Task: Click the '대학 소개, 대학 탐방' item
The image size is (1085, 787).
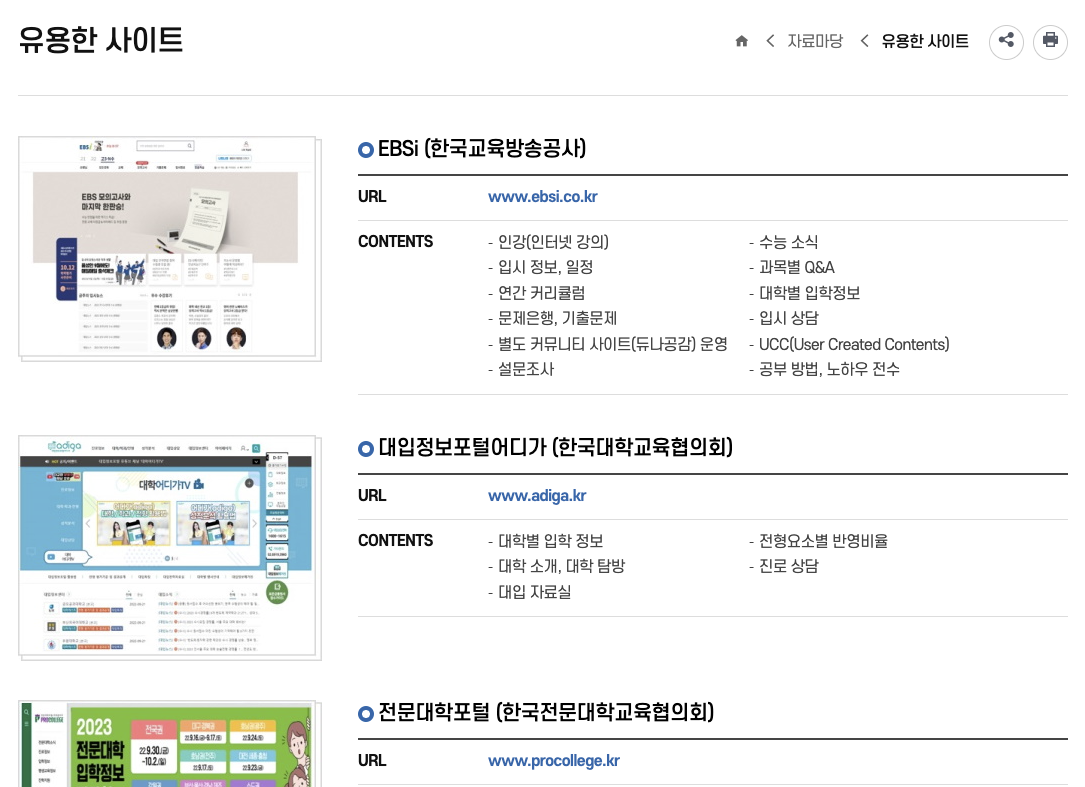Action: (x=556, y=566)
